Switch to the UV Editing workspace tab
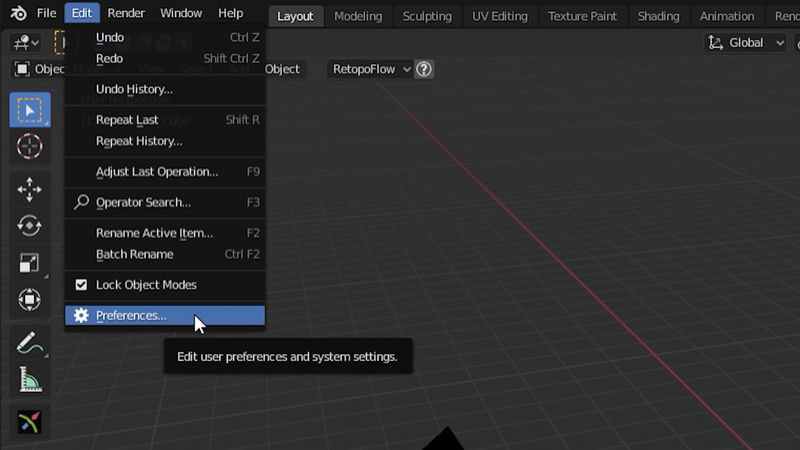This screenshot has width=800, height=450. (x=500, y=16)
